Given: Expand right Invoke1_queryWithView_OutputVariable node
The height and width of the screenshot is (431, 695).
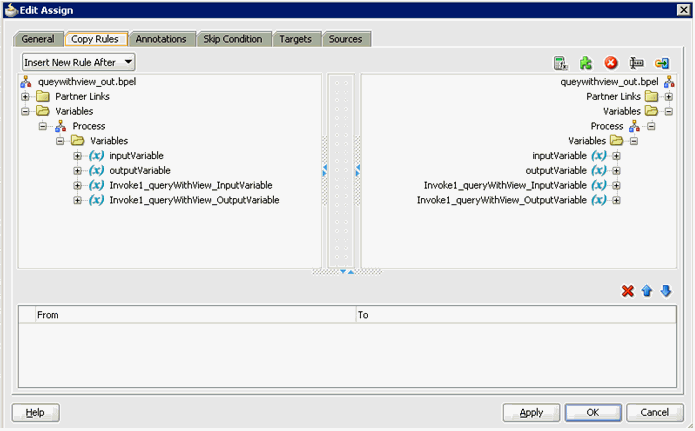Looking at the screenshot, I should [617, 200].
